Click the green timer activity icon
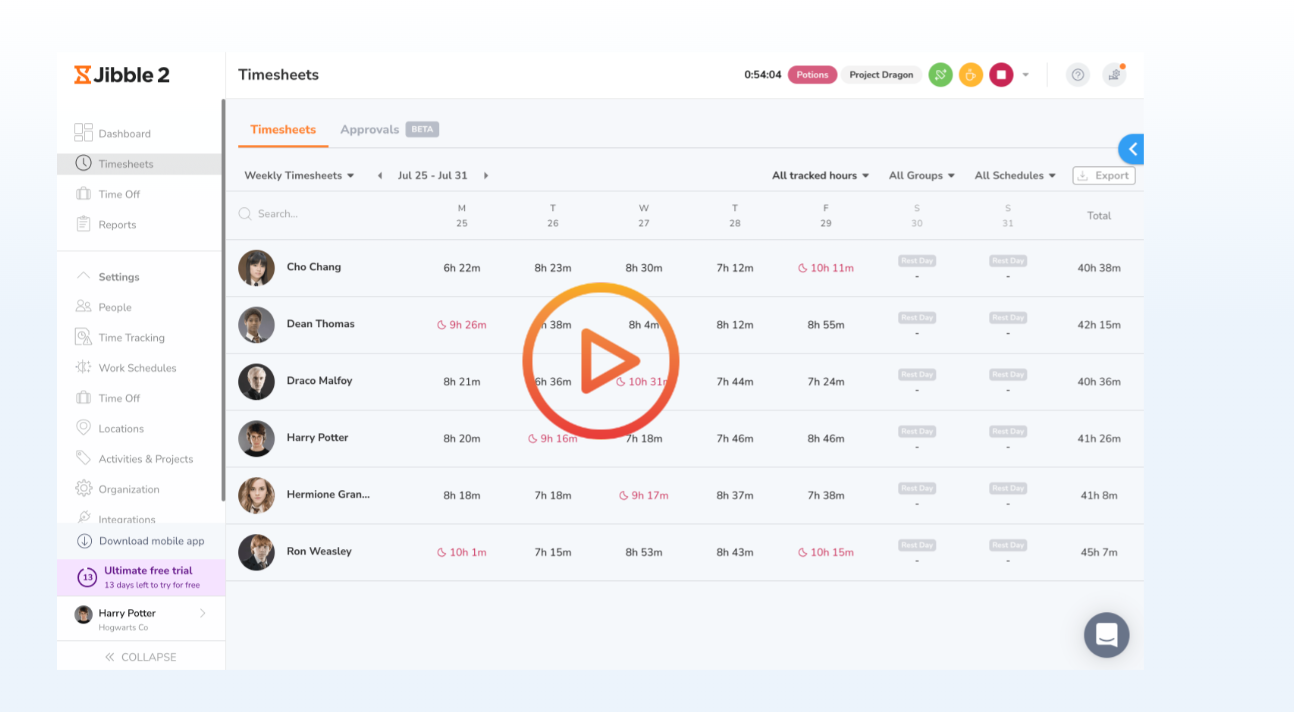Screen dimensions: 1294x712 pyautogui.click(x=939, y=74)
